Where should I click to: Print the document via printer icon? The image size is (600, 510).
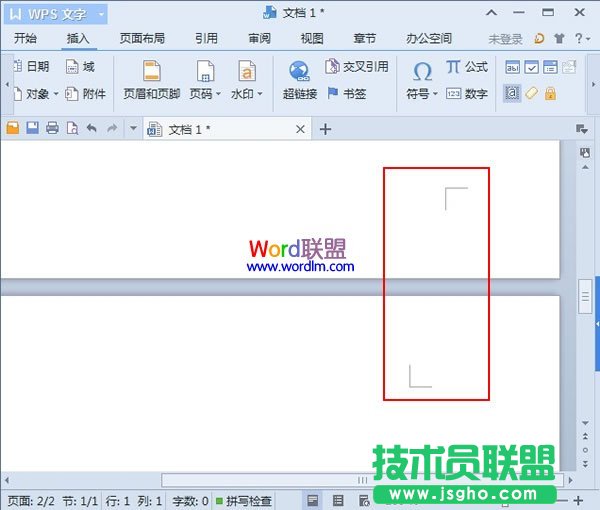(52, 128)
